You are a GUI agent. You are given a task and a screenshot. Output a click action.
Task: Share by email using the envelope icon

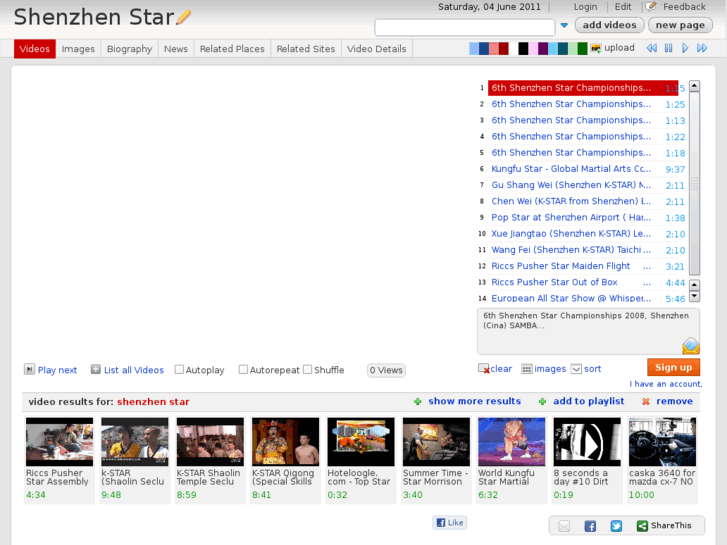564,526
